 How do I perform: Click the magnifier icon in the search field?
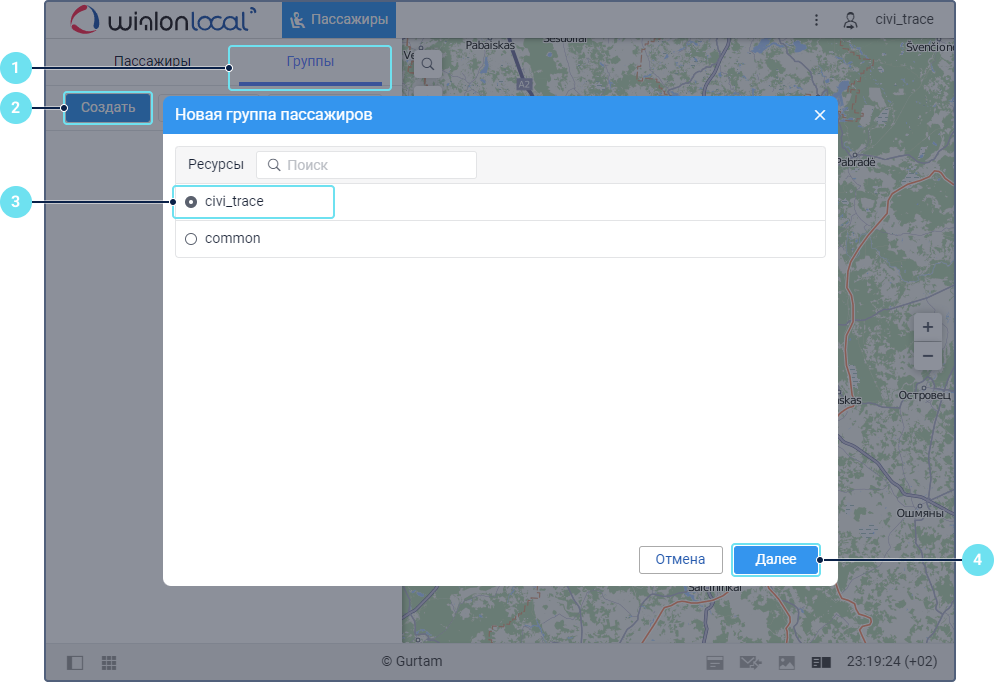click(274, 165)
